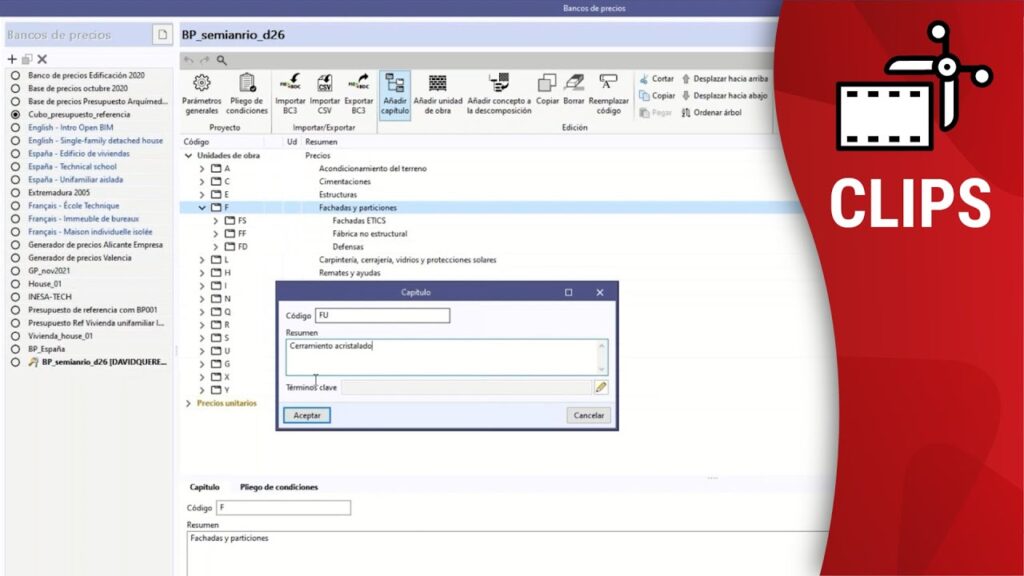This screenshot has width=1024, height=576.
Task: Select the Capítulo tab in bottom panel
Action: (204, 487)
